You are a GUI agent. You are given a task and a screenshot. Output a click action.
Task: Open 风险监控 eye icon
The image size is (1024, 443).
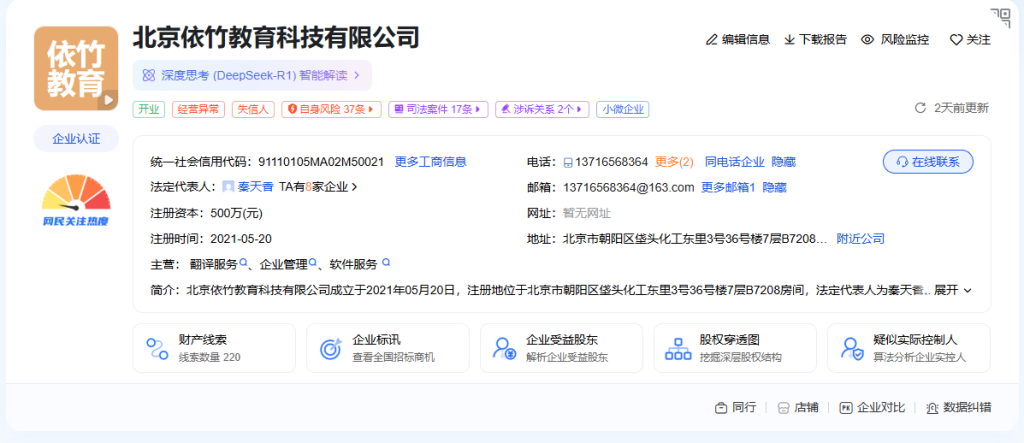868,40
